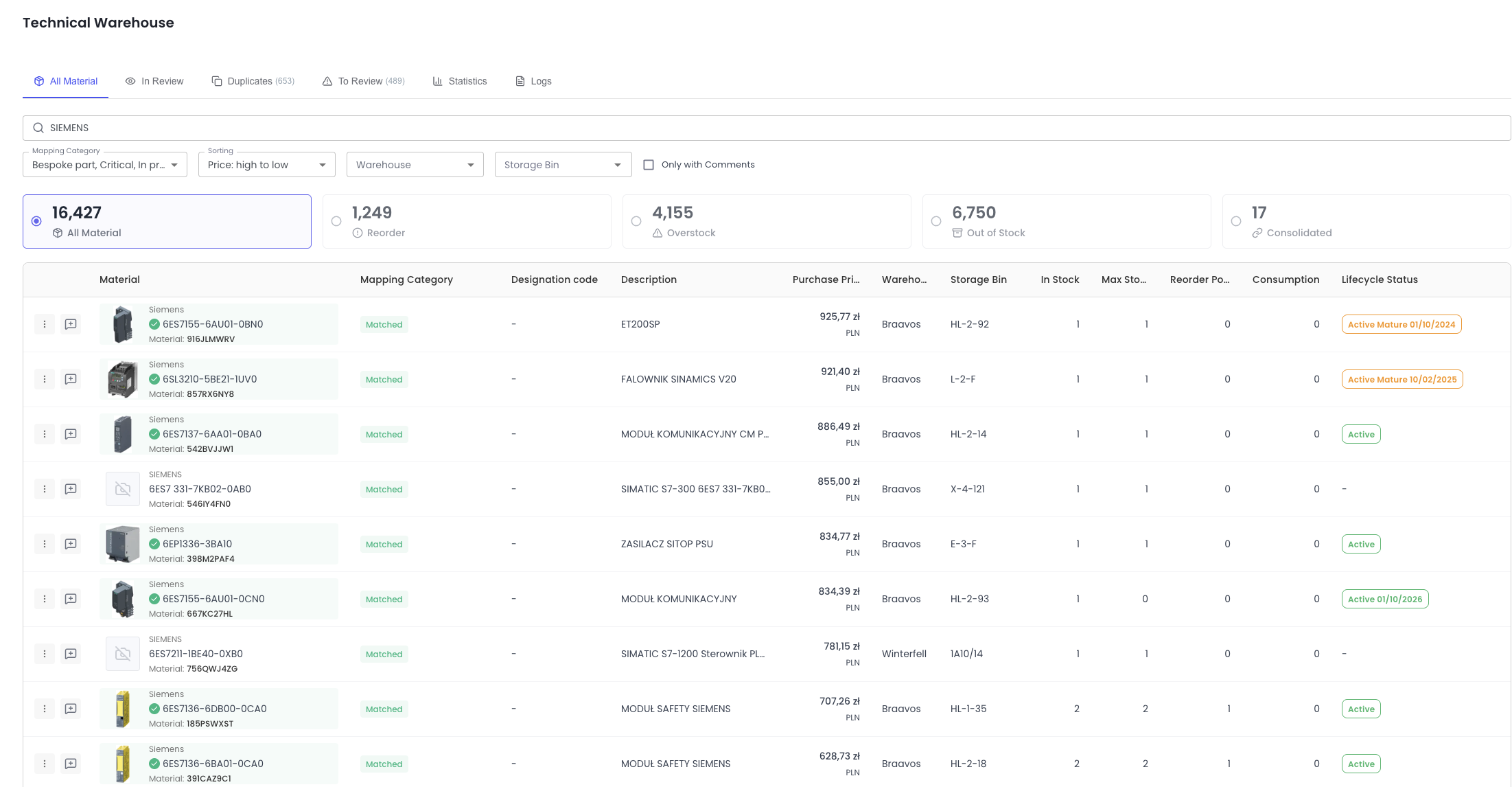
Task: Open three-dot menu for 6ES7211-1BE40-0XB0 row
Action: tap(45, 654)
